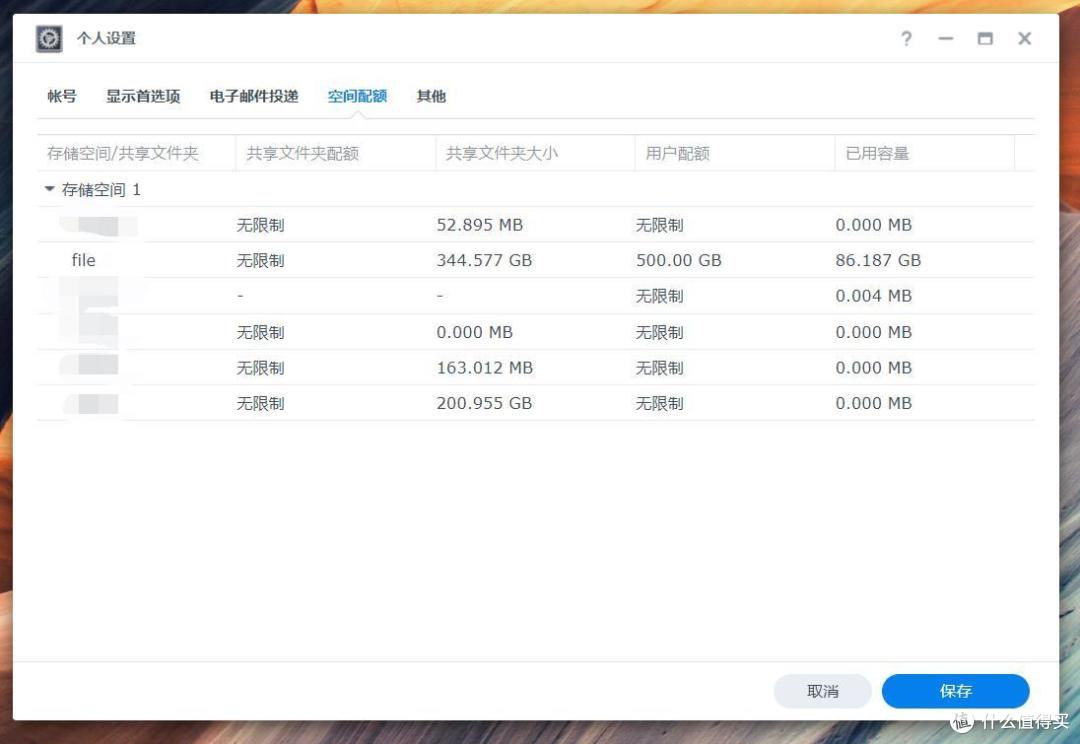Open the 显示首选项 tab

pos(143,96)
